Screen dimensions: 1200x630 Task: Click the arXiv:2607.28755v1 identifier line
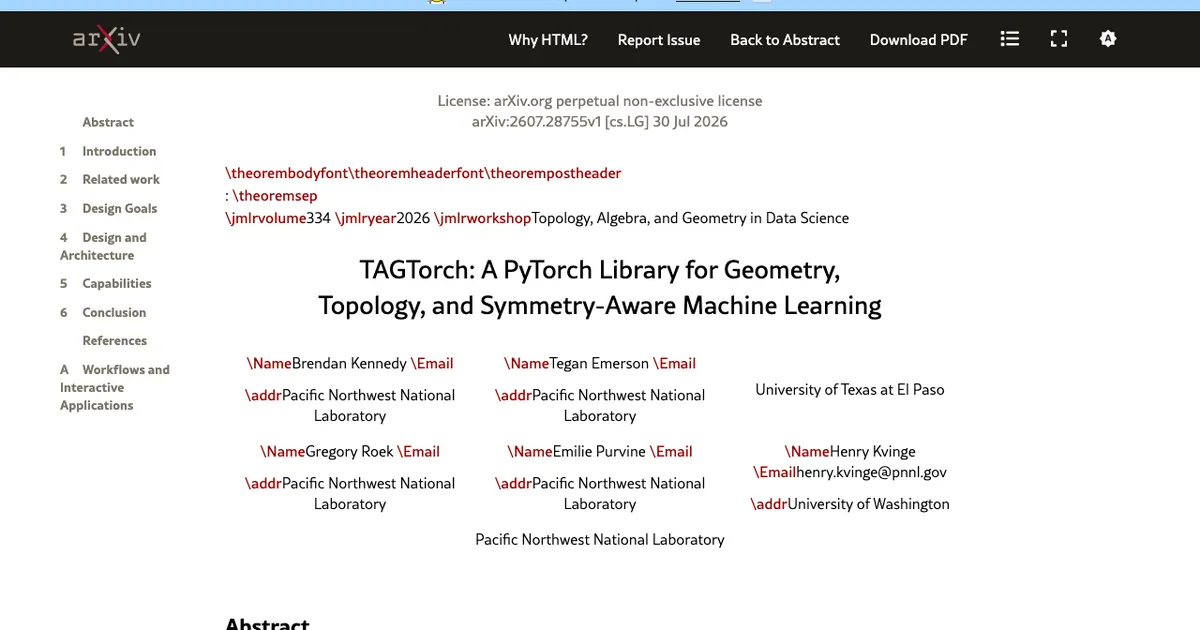[x=600, y=122]
